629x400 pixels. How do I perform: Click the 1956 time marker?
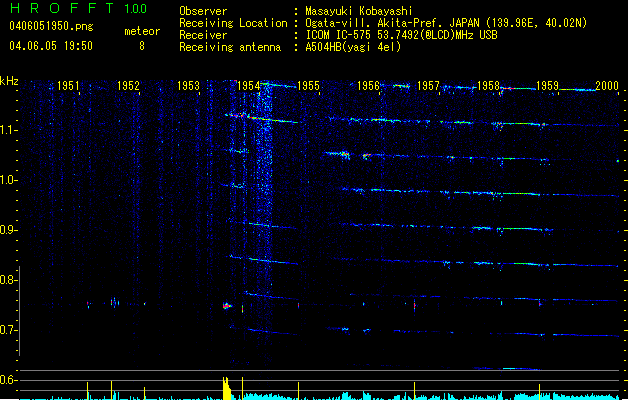[x=368, y=86]
